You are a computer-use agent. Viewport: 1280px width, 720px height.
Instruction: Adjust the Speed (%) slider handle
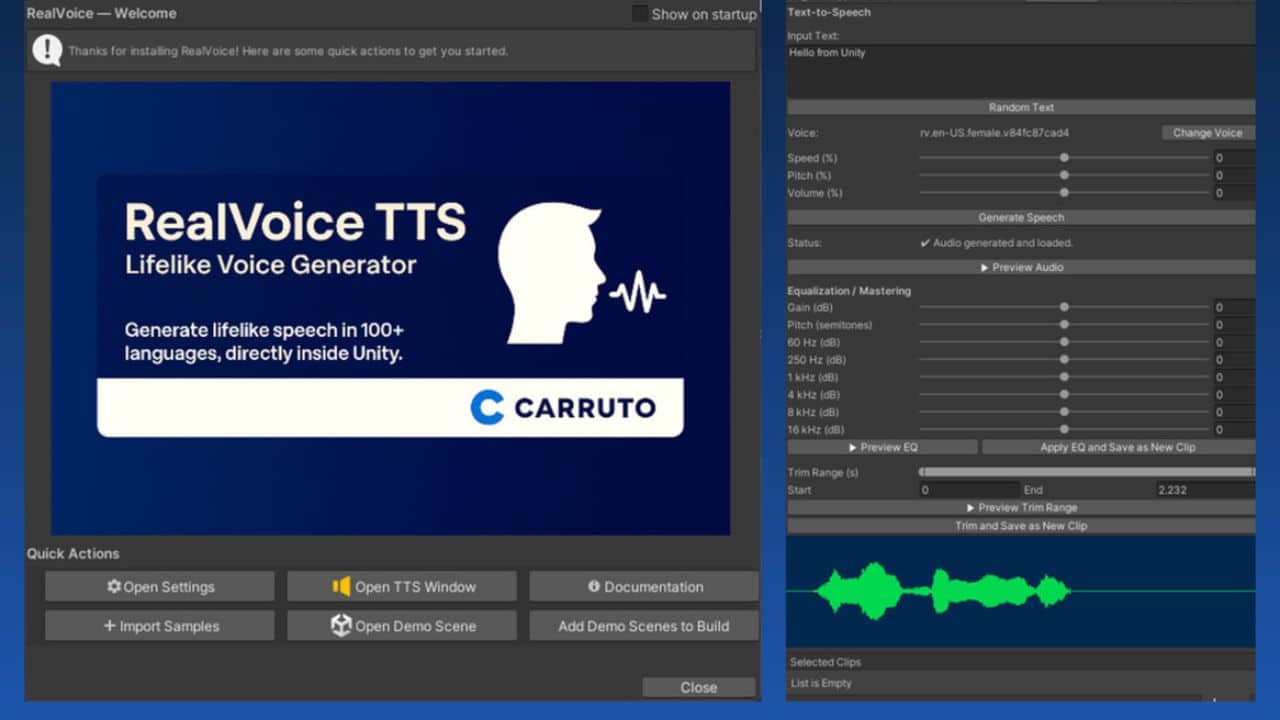[1064, 158]
